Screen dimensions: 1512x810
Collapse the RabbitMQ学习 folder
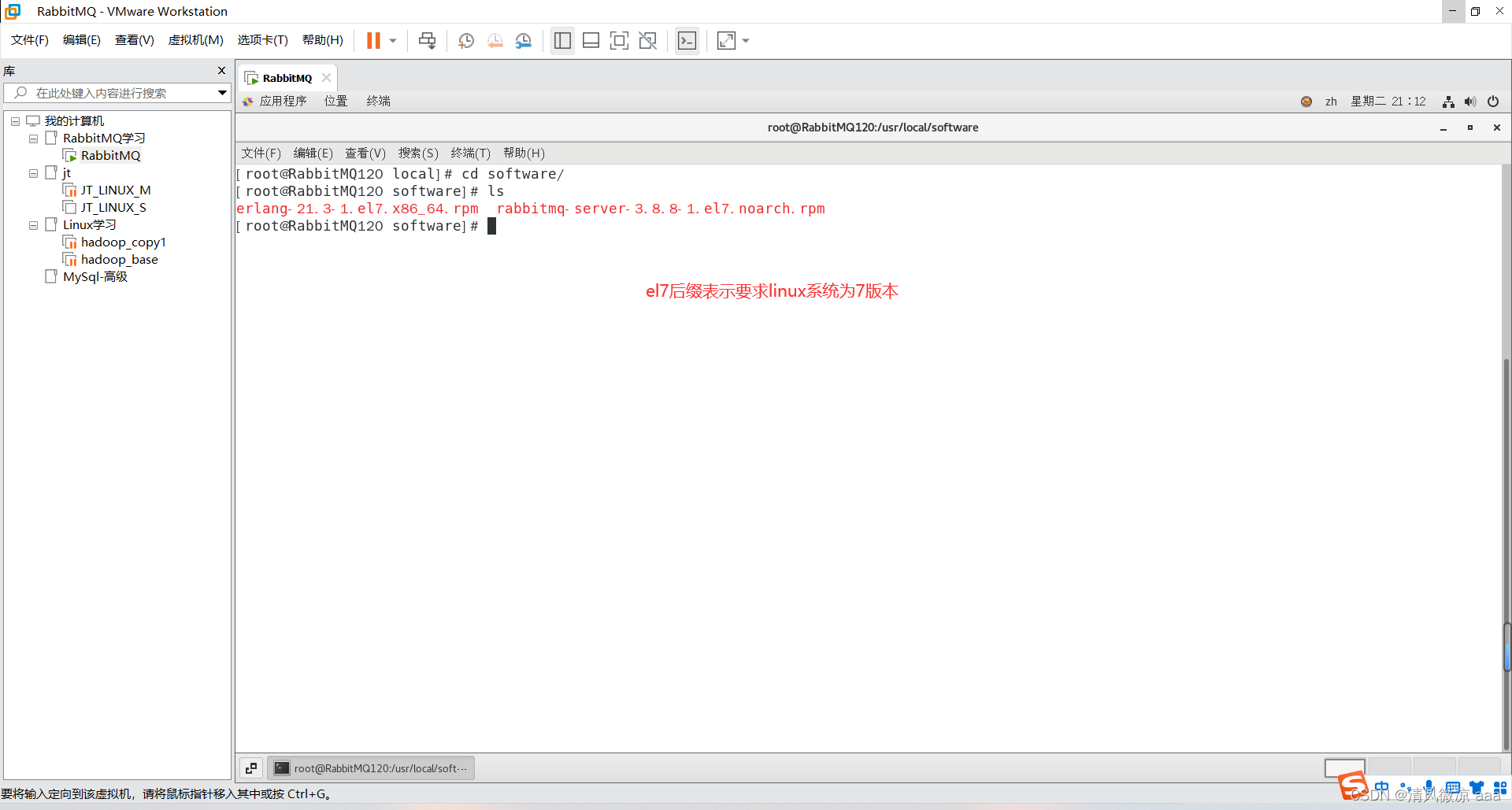click(33, 139)
